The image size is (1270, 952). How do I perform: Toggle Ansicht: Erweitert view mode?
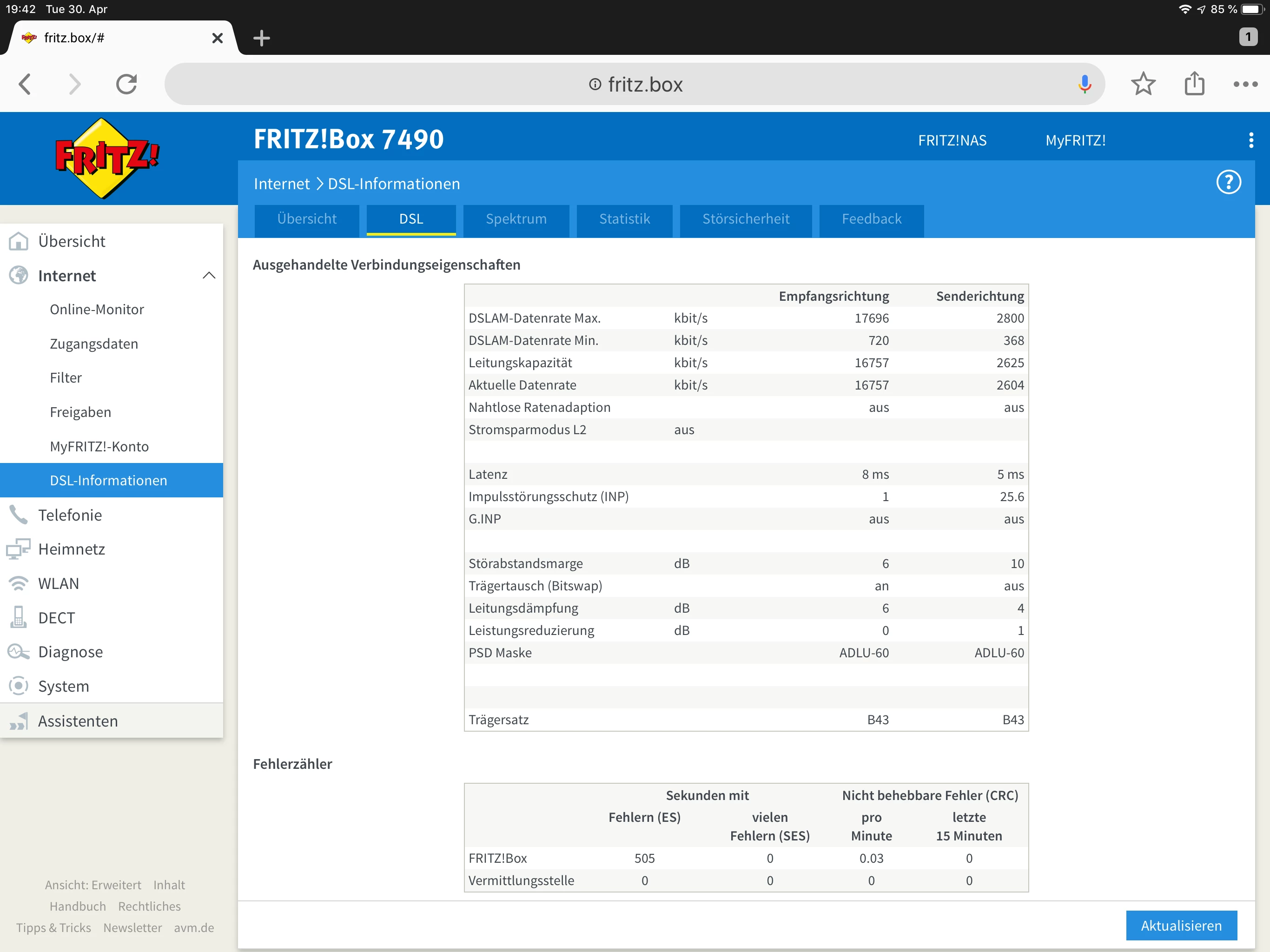(93, 885)
